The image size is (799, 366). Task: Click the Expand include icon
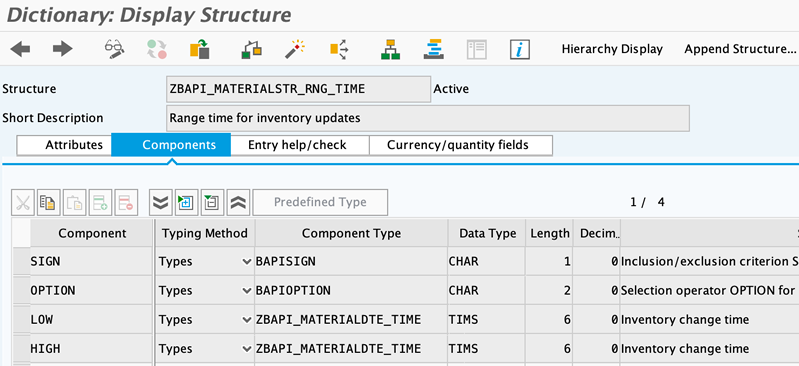(187, 203)
